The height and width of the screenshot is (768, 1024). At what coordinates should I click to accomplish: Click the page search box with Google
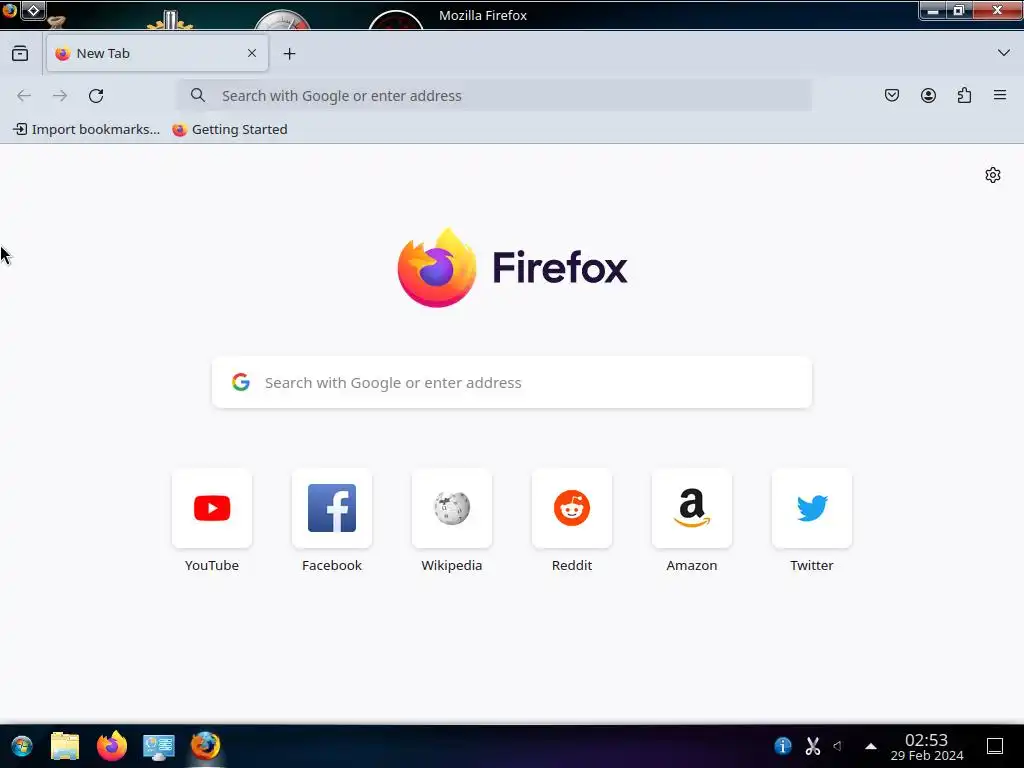[512, 383]
